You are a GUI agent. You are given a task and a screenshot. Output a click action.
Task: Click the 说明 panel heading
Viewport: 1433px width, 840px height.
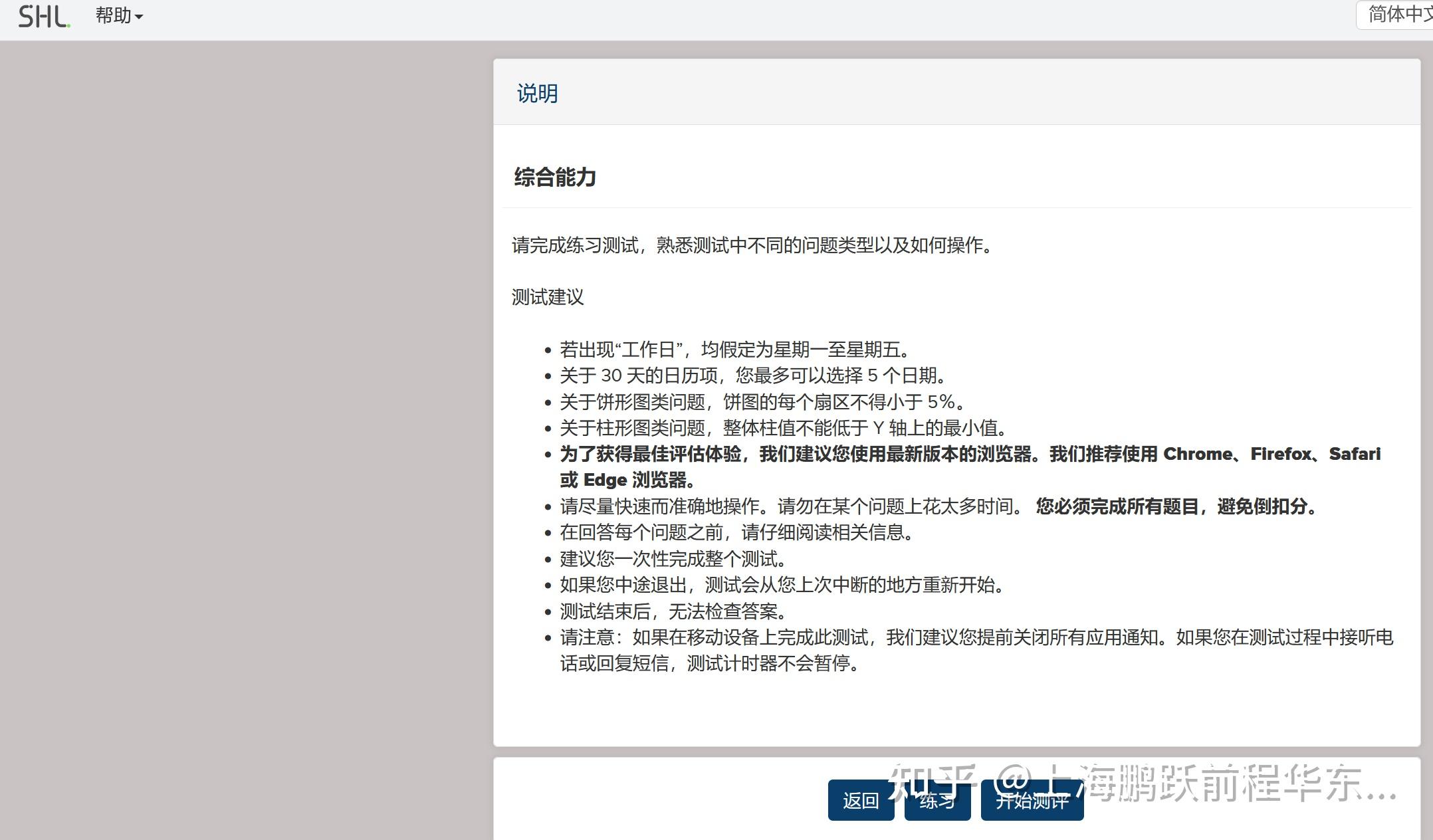pyautogui.click(x=536, y=93)
